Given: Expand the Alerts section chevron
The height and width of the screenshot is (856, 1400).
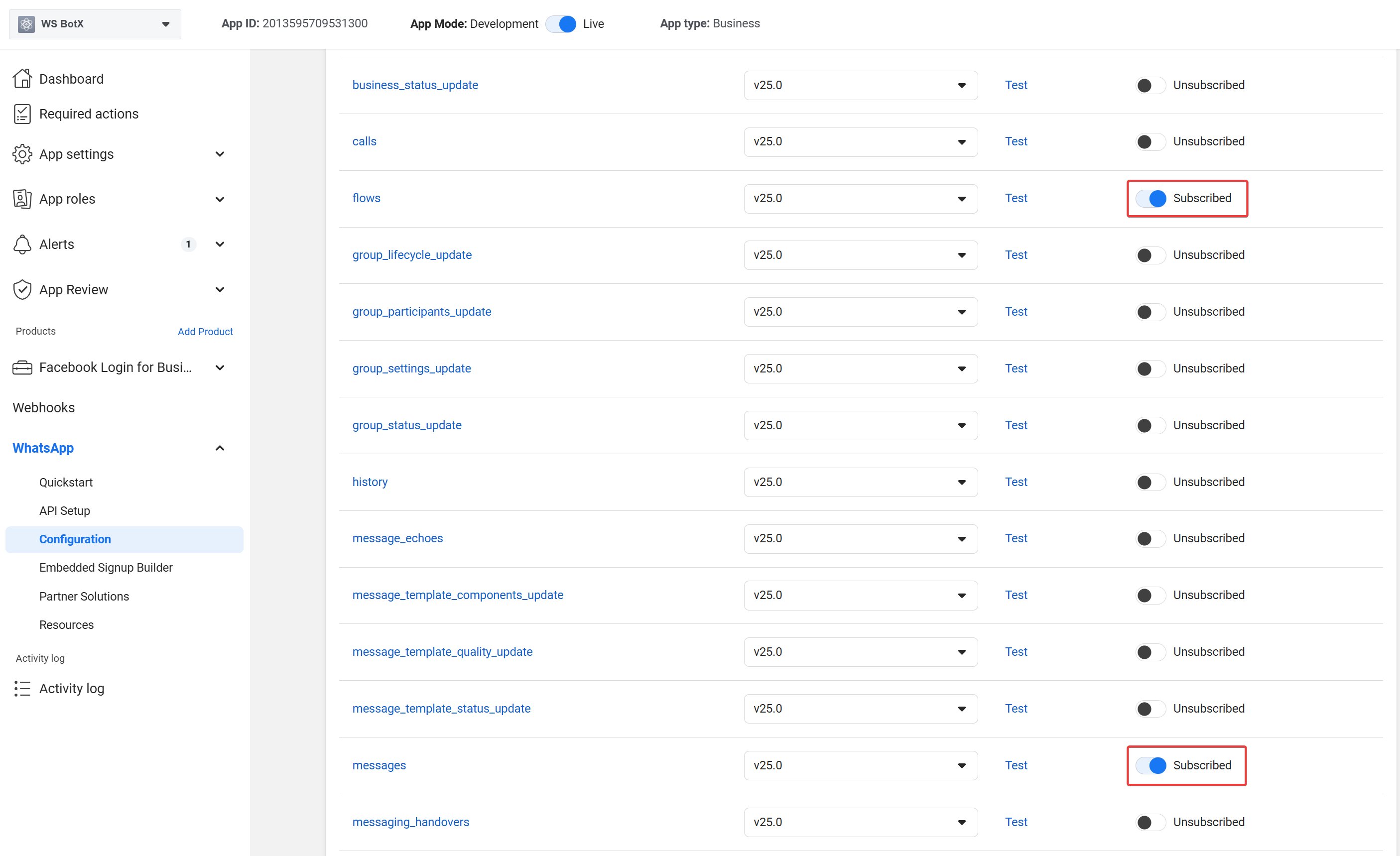Looking at the screenshot, I should (x=220, y=244).
